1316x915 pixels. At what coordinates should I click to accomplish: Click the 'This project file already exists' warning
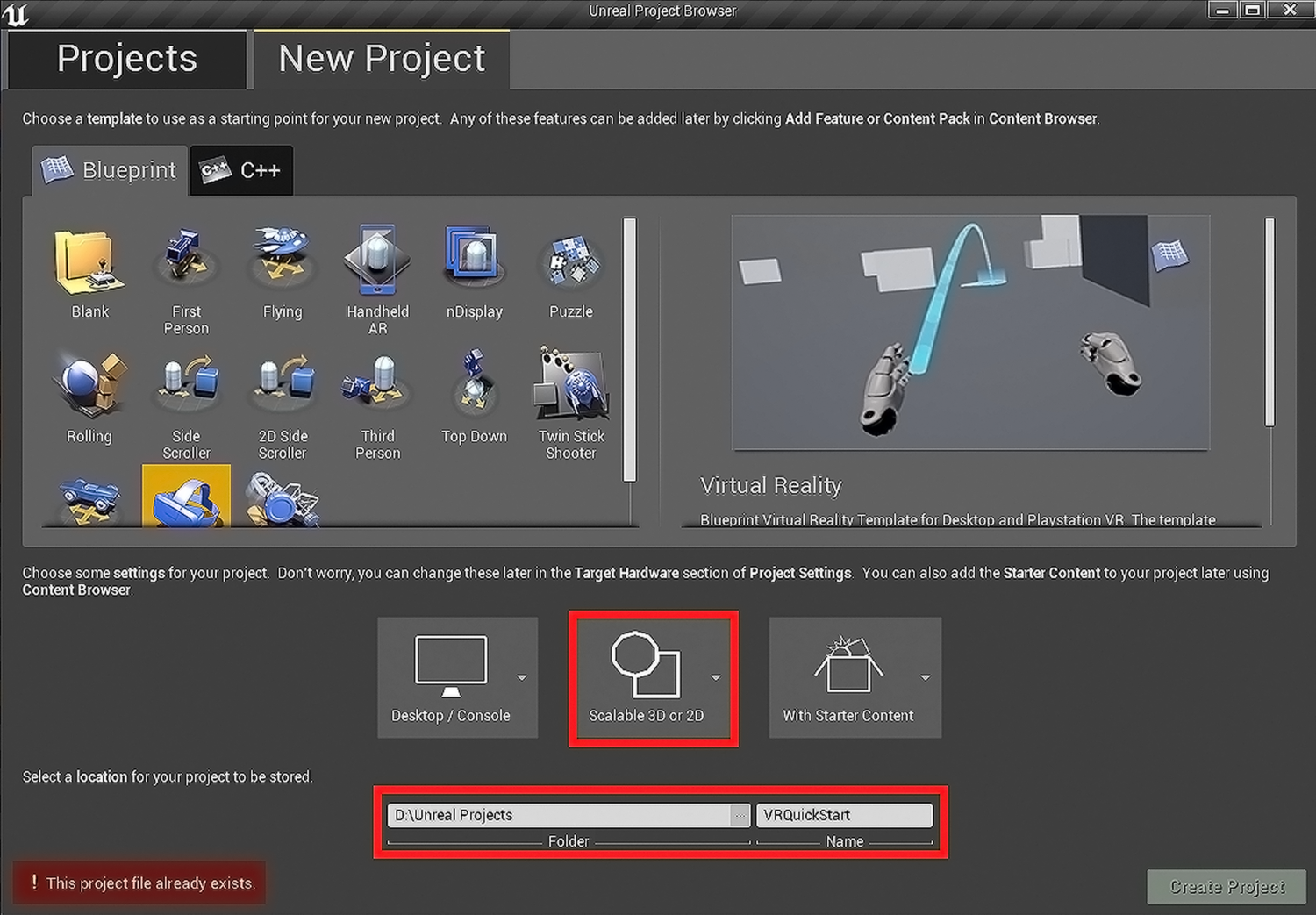(x=139, y=883)
